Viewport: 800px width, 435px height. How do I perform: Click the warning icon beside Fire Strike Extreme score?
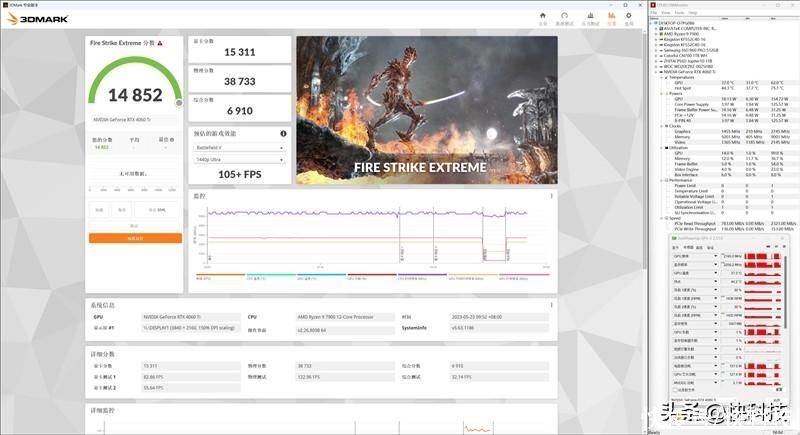pos(160,43)
